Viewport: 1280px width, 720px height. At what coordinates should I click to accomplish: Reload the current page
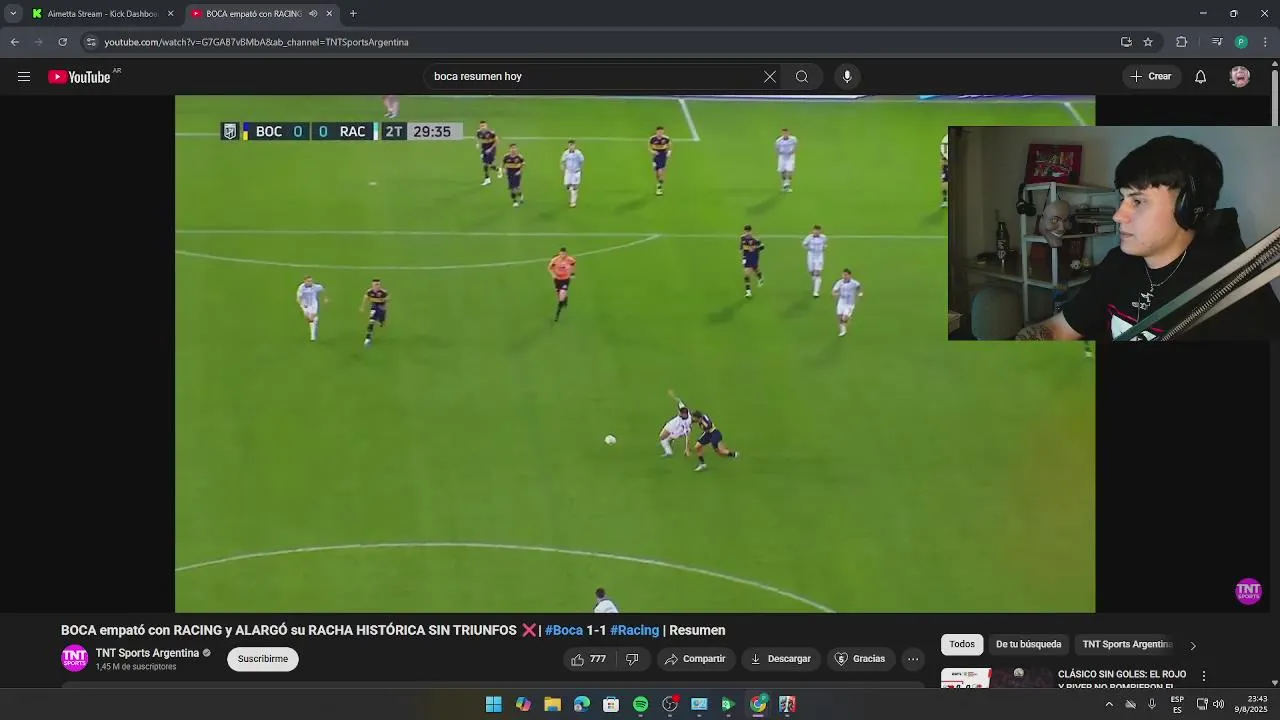pos(63,42)
